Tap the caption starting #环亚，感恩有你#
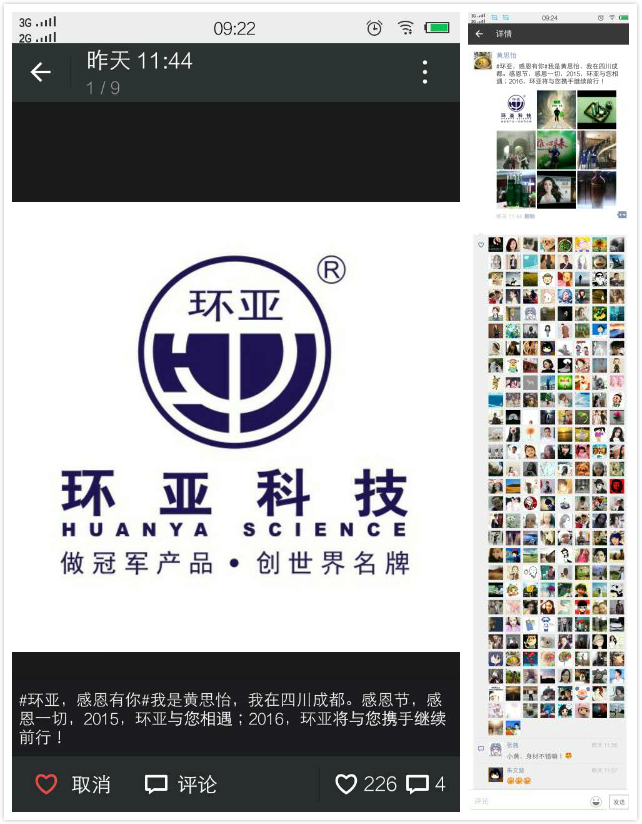 [x=232, y=718]
